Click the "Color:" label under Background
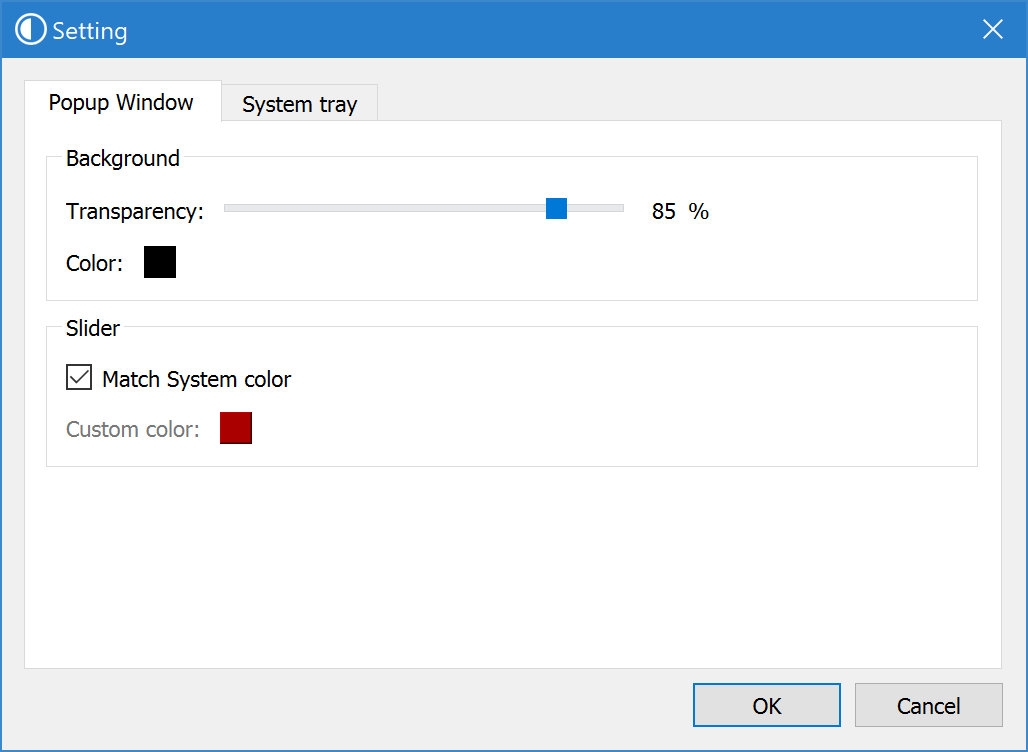Viewport: 1028px width, 752px height. 94,264
